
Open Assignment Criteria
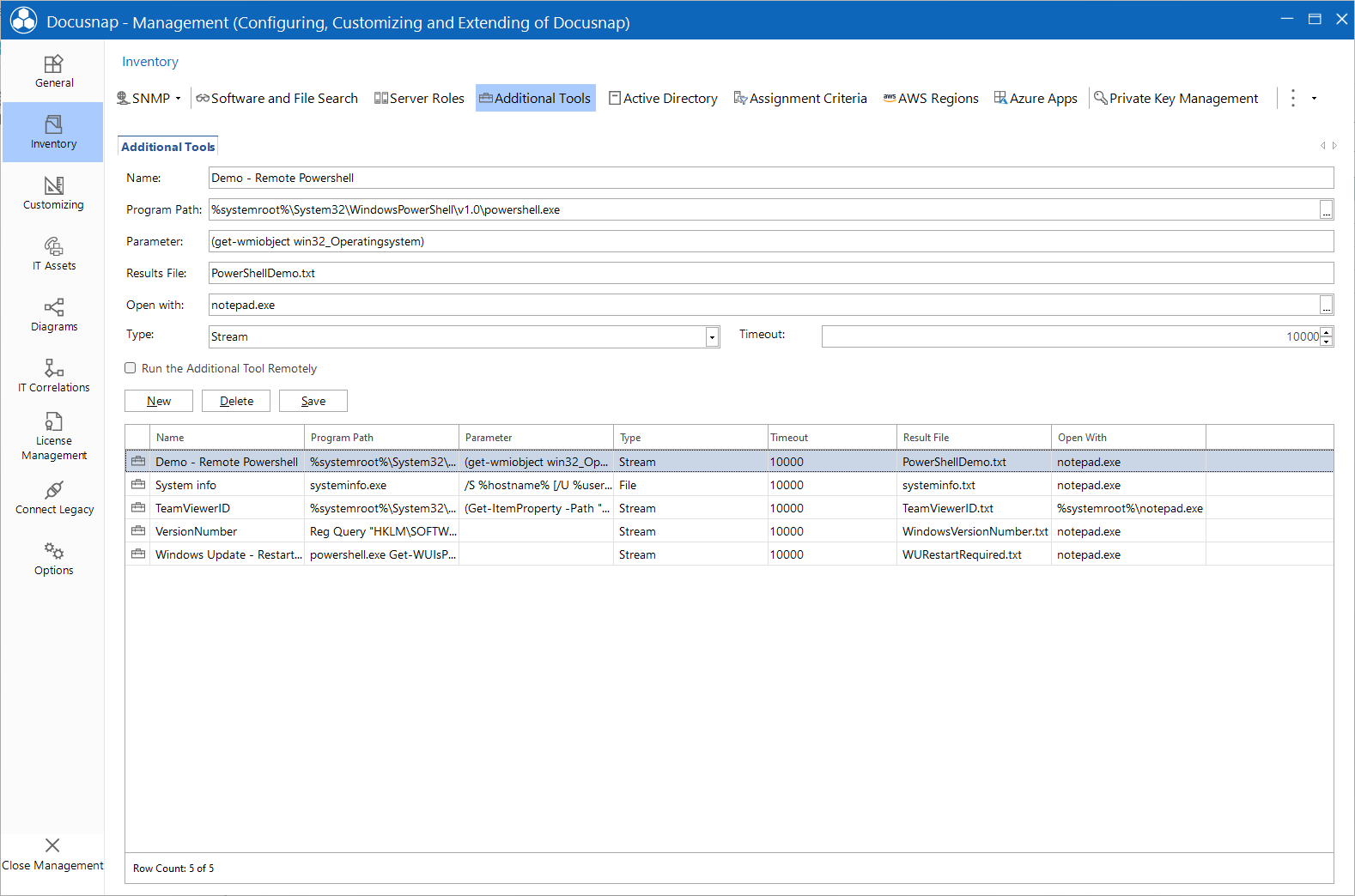800,98
